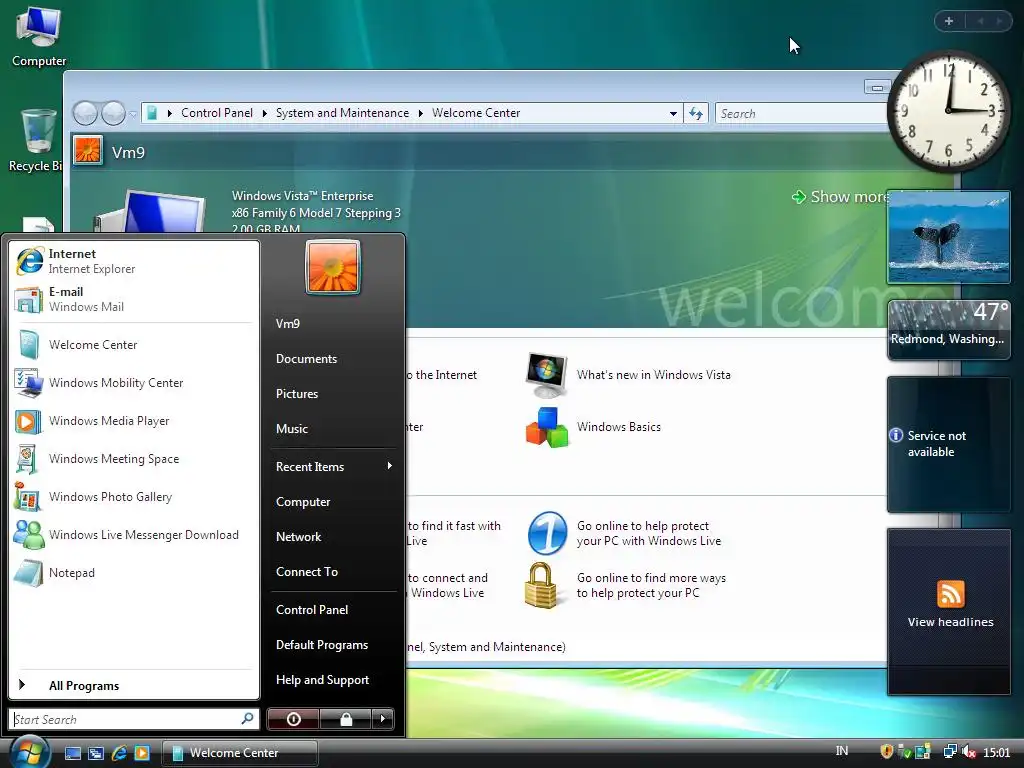Launch Windows Media Player from Start menu
This screenshot has width=1024, height=768.
point(134,421)
